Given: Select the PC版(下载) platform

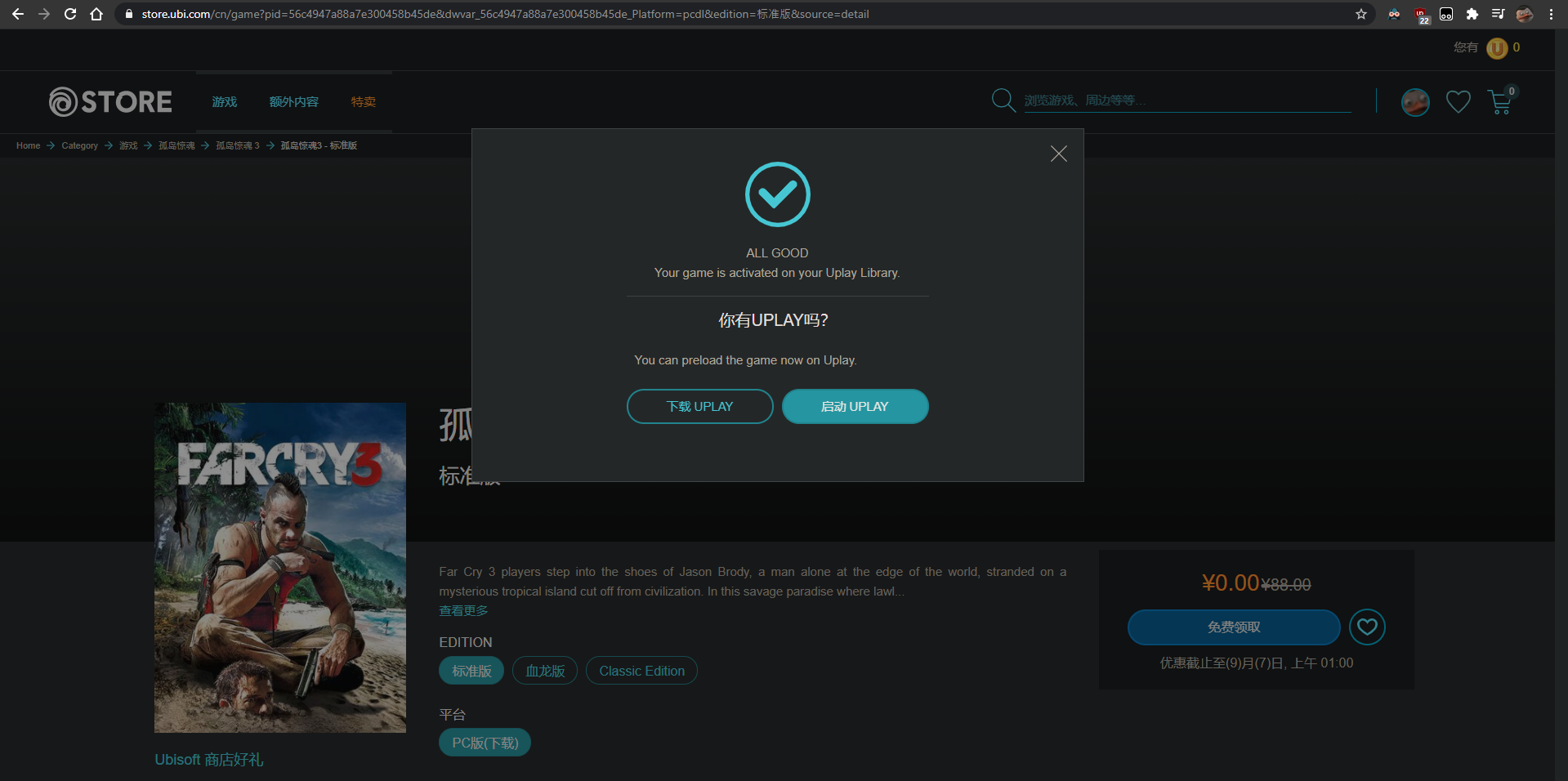Looking at the screenshot, I should click(485, 743).
